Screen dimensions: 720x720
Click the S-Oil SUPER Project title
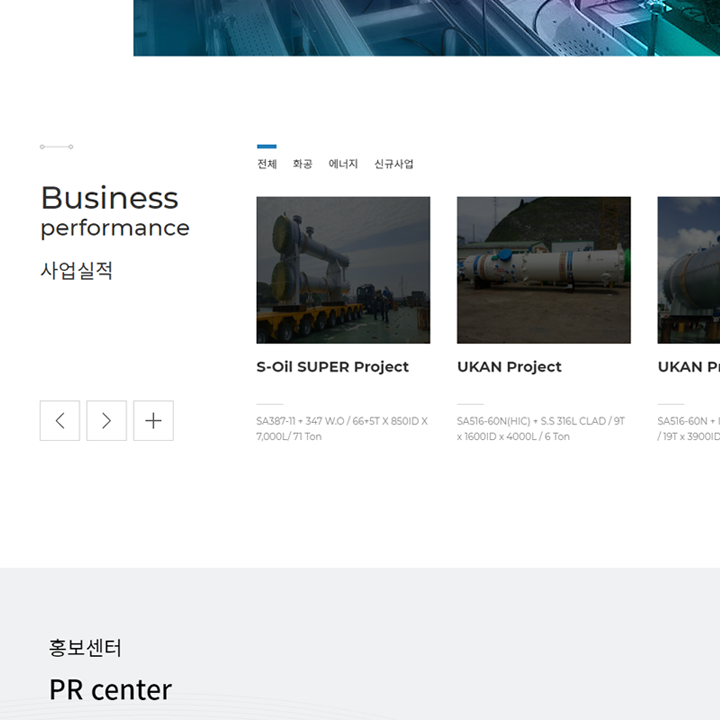[x=332, y=367]
